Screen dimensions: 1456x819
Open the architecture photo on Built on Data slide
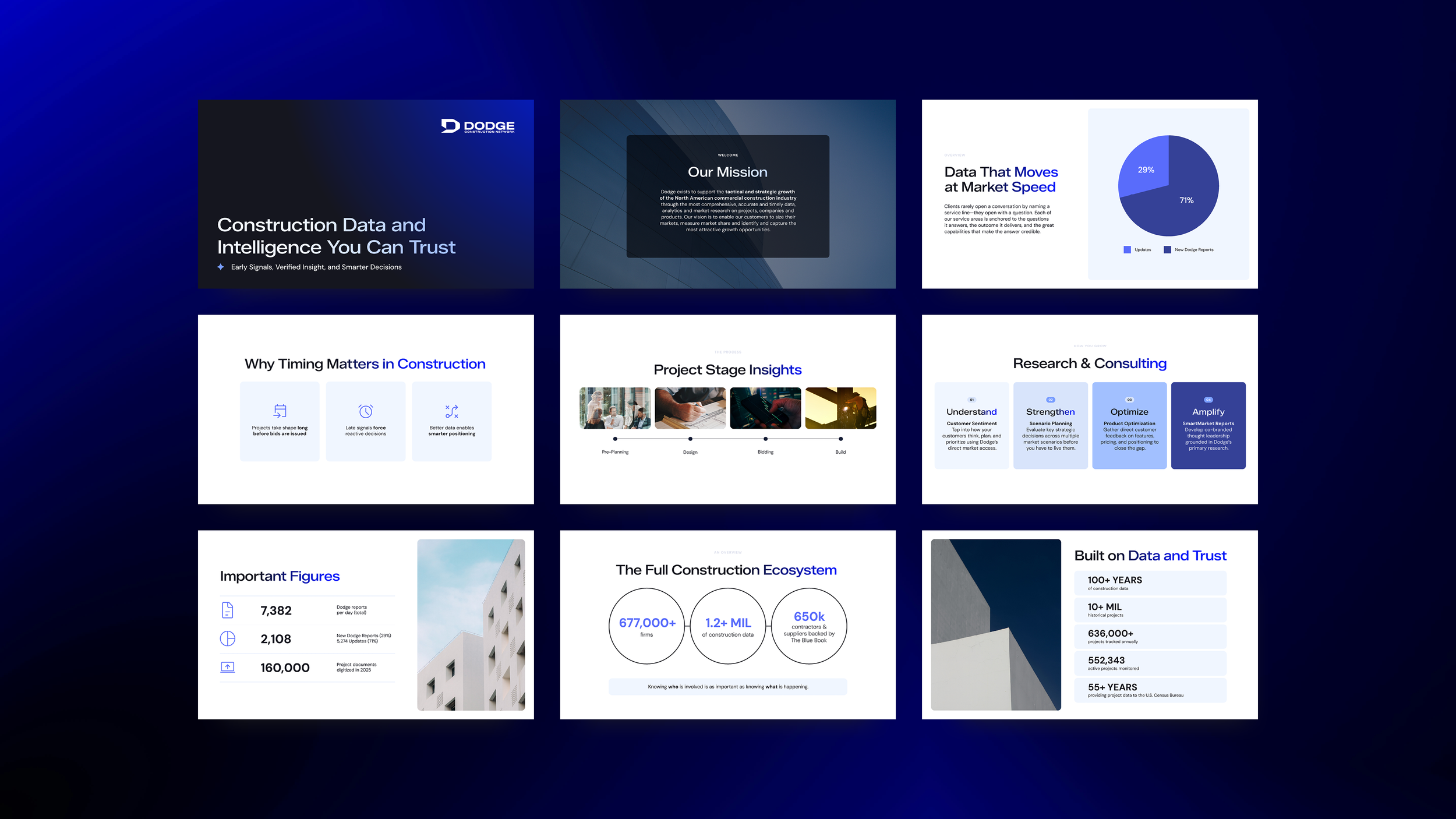pos(995,624)
